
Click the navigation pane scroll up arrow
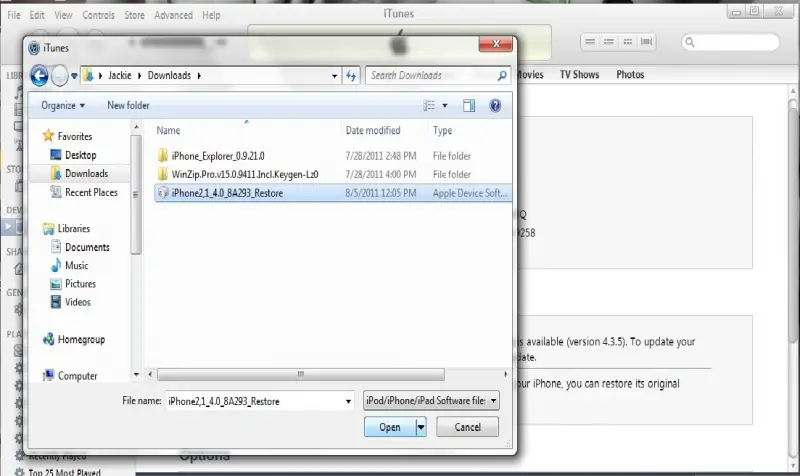[136, 127]
